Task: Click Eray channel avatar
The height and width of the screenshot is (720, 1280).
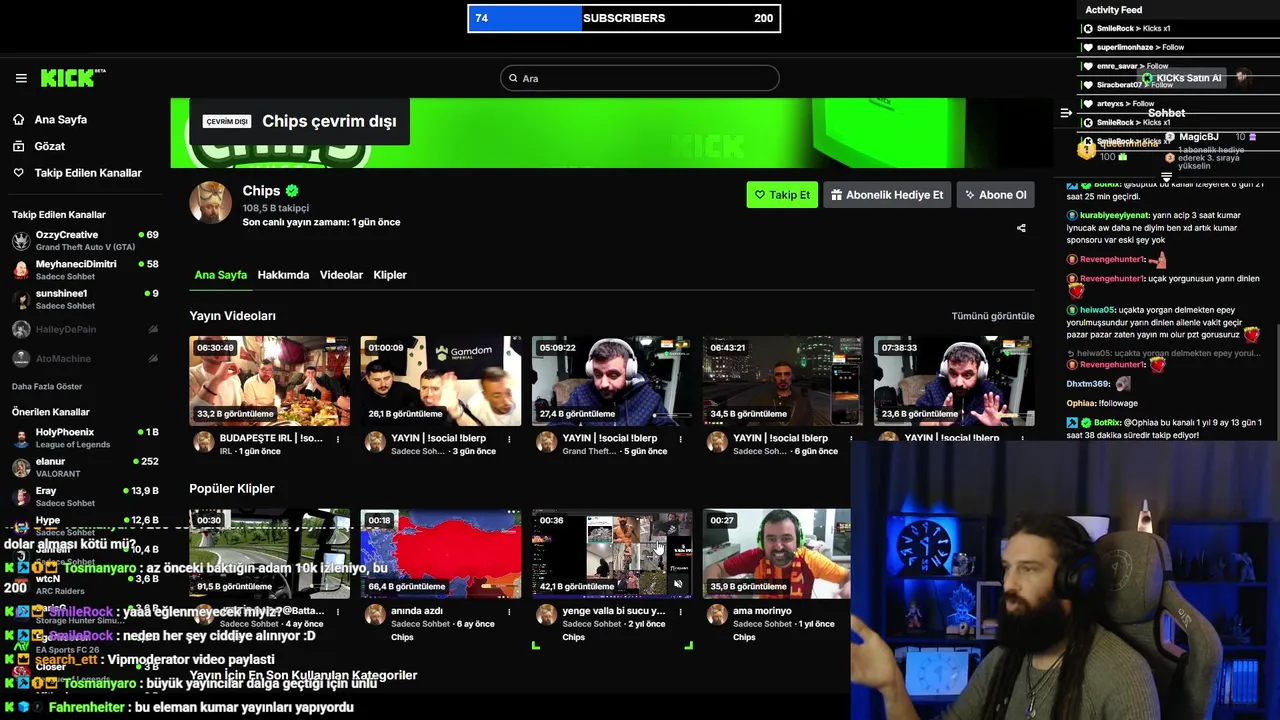Action: [x=21, y=497]
